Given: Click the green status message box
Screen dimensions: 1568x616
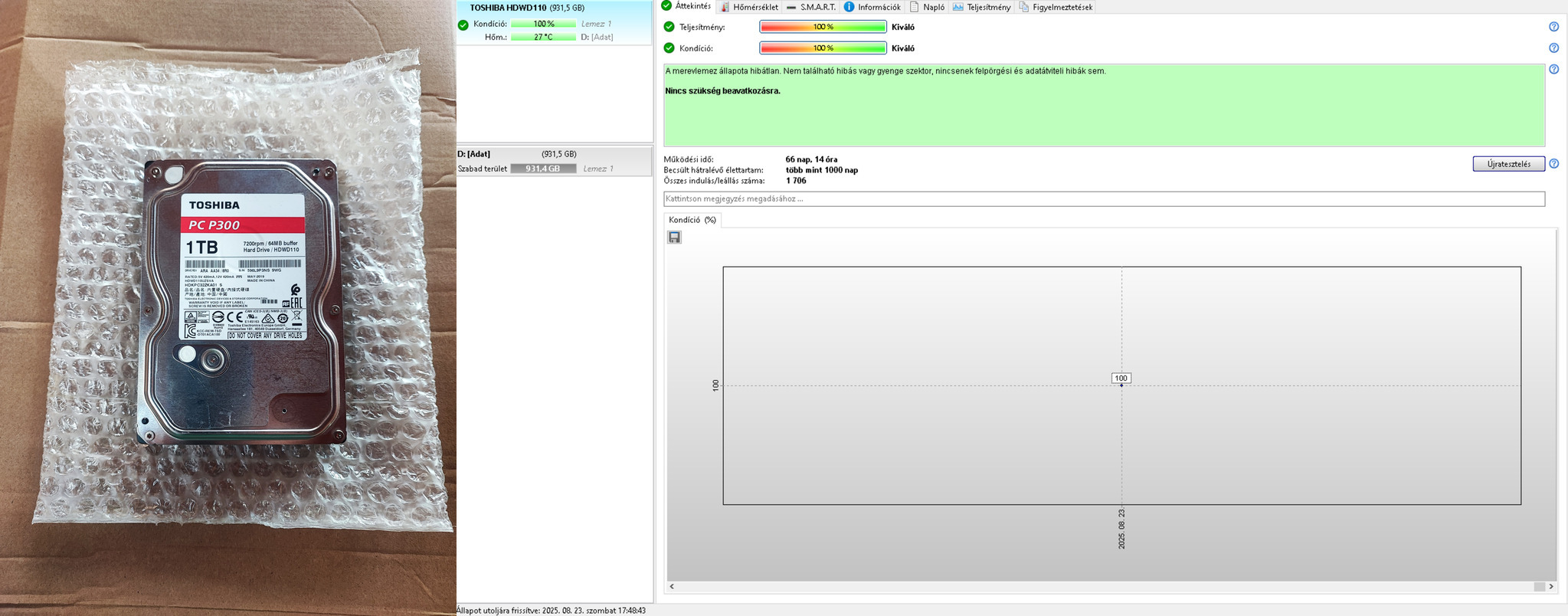Looking at the screenshot, I should click(x=1104, y=105).
